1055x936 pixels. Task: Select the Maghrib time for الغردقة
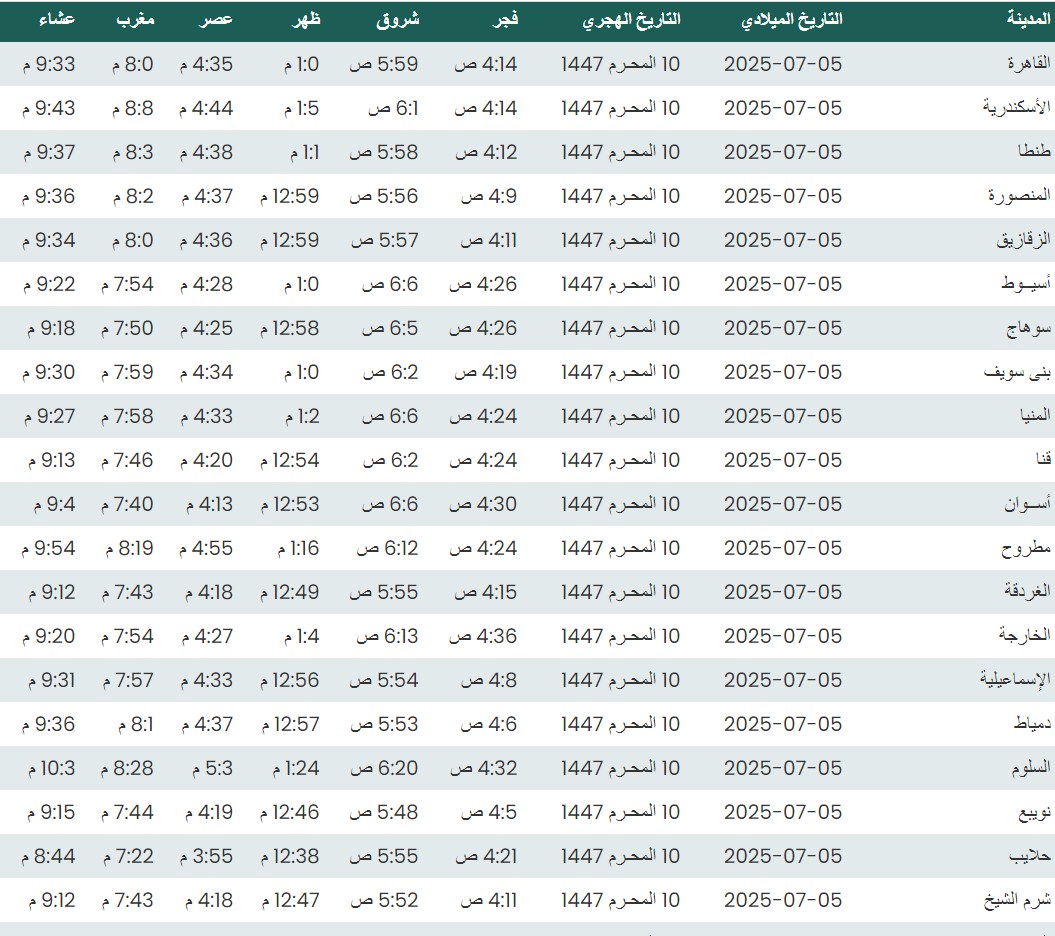[x=127, y=592]
